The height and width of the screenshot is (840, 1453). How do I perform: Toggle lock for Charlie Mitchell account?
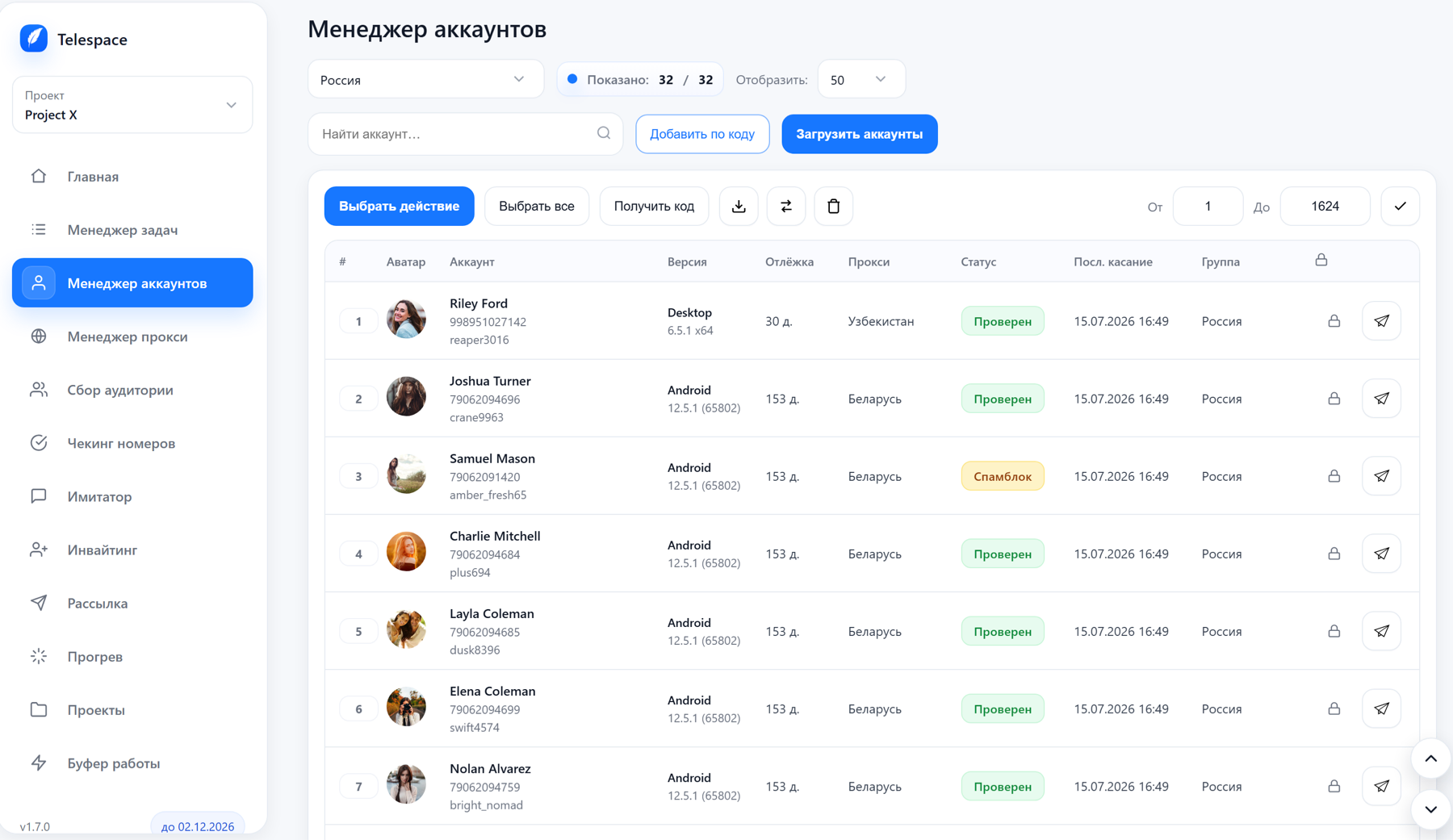click(1334, 553)
